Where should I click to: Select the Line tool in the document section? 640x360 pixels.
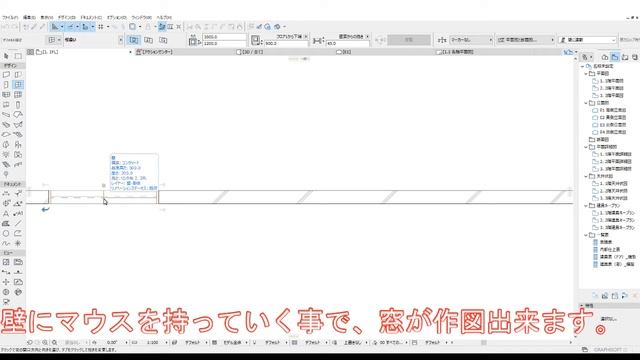(x=18, y=223)
